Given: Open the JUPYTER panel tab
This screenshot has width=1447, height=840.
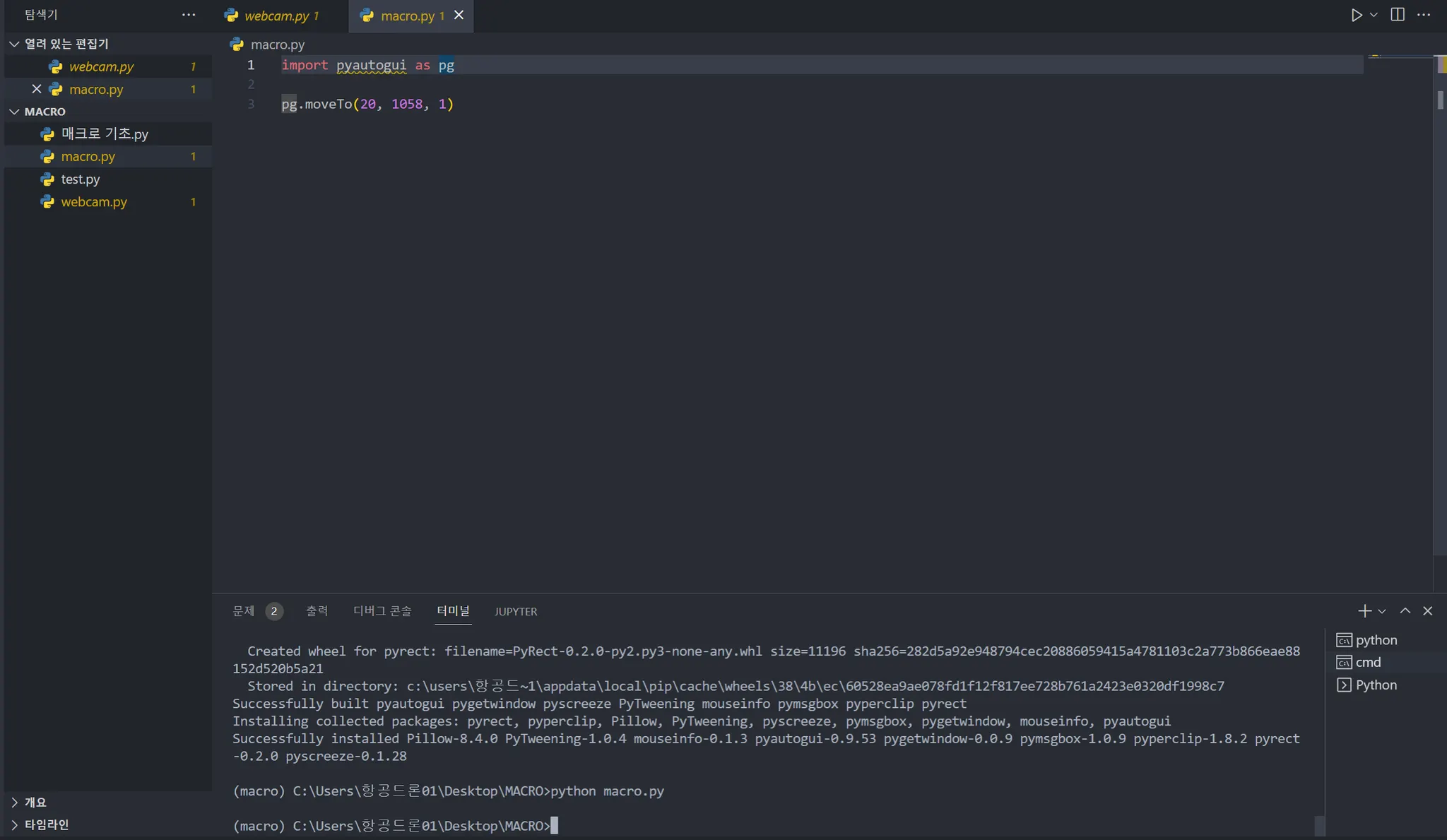Looking at the screenshot, I should (x=516, y=612).
